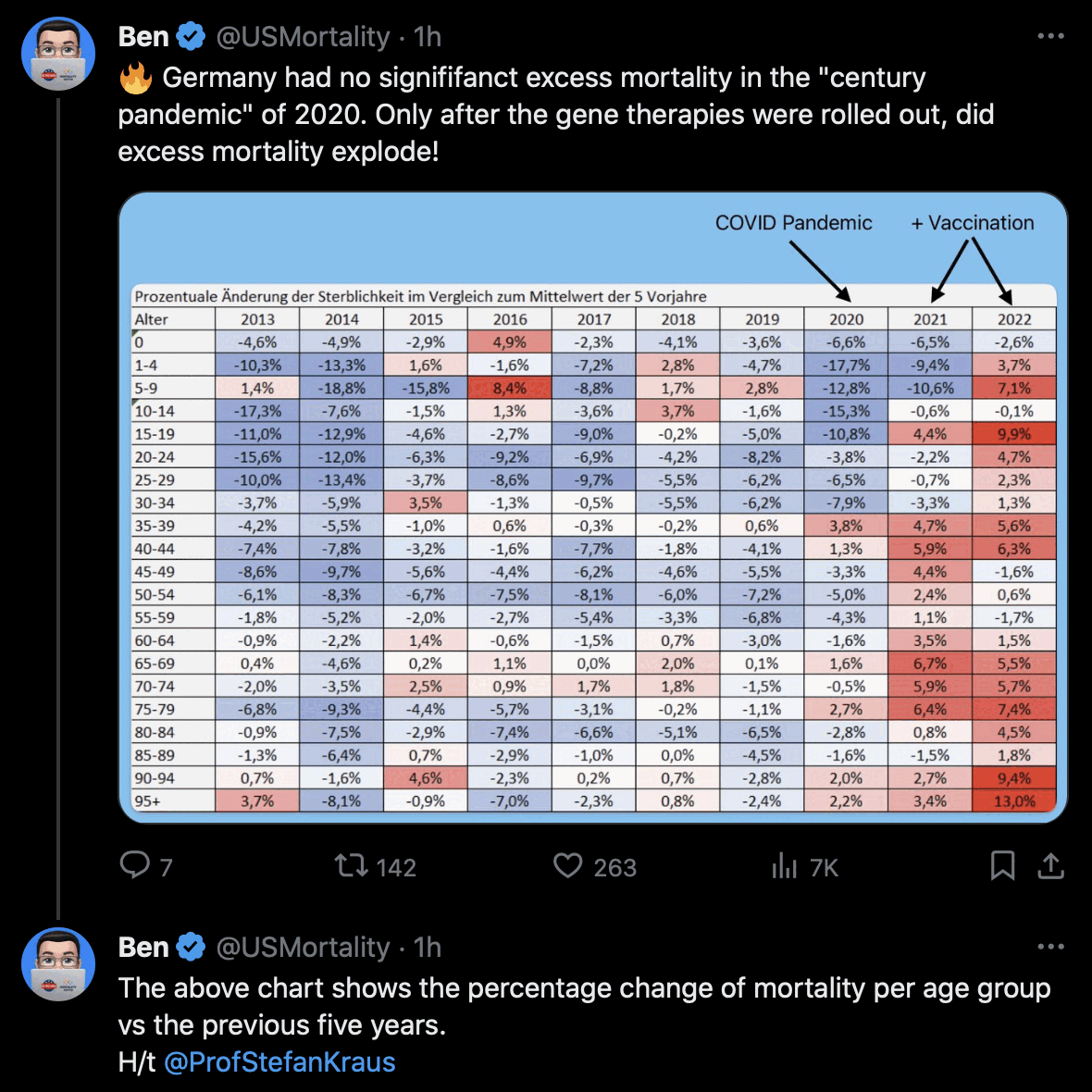1092x1092 pixels.
Task: Share the first tweet
Action: [1050, 865]
